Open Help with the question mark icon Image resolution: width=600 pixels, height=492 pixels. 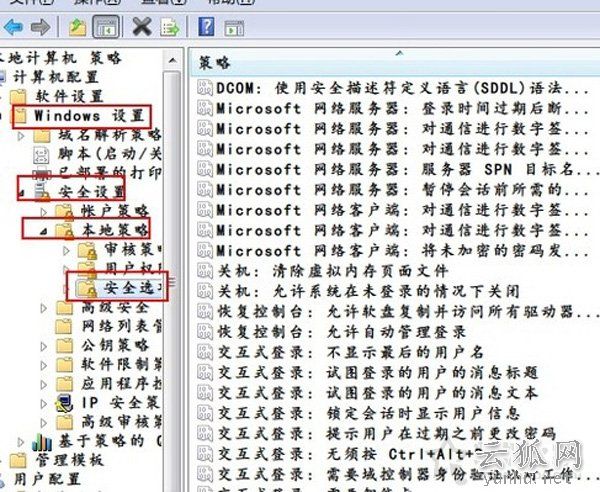[x=206, y=26]
